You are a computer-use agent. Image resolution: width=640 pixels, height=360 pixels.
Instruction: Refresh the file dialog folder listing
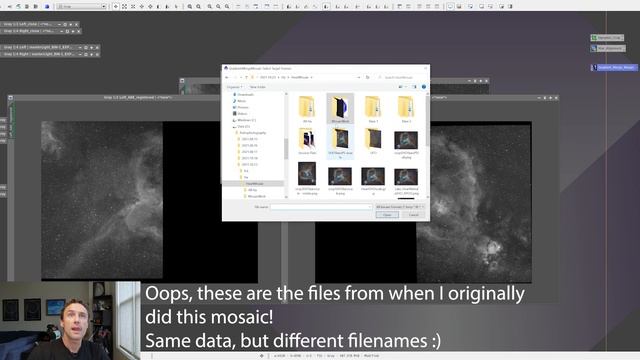pos(367,77)
